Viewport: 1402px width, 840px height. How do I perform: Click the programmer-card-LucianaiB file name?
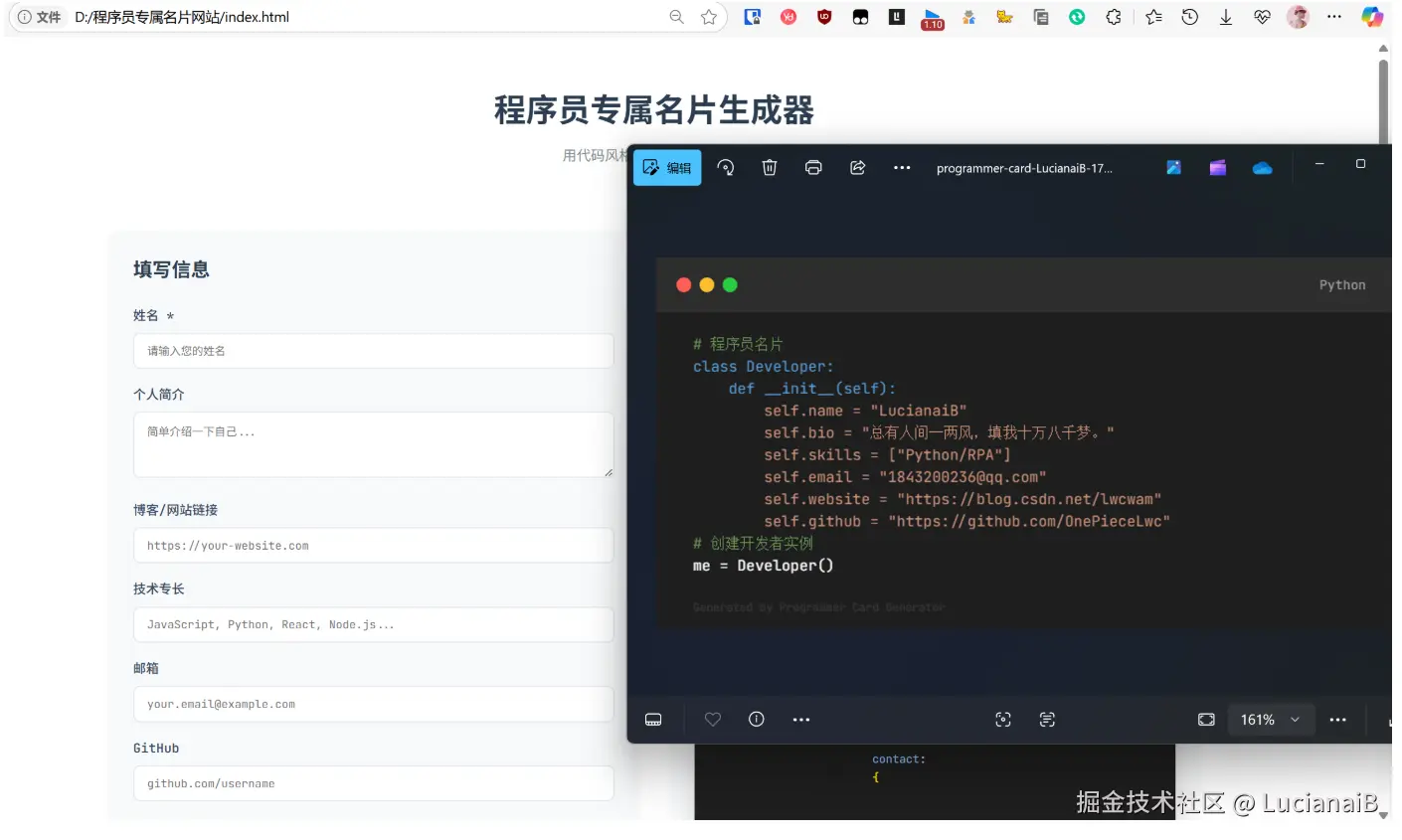click(1024, 168)
